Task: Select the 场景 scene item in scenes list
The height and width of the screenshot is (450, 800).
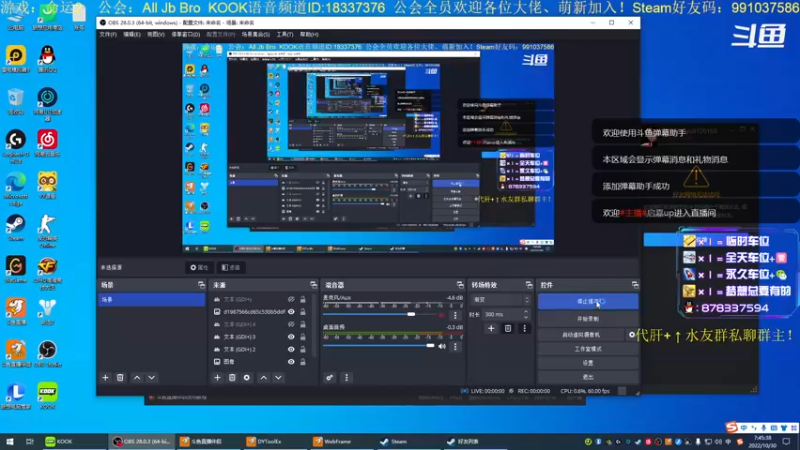Action: pos(152,299)
